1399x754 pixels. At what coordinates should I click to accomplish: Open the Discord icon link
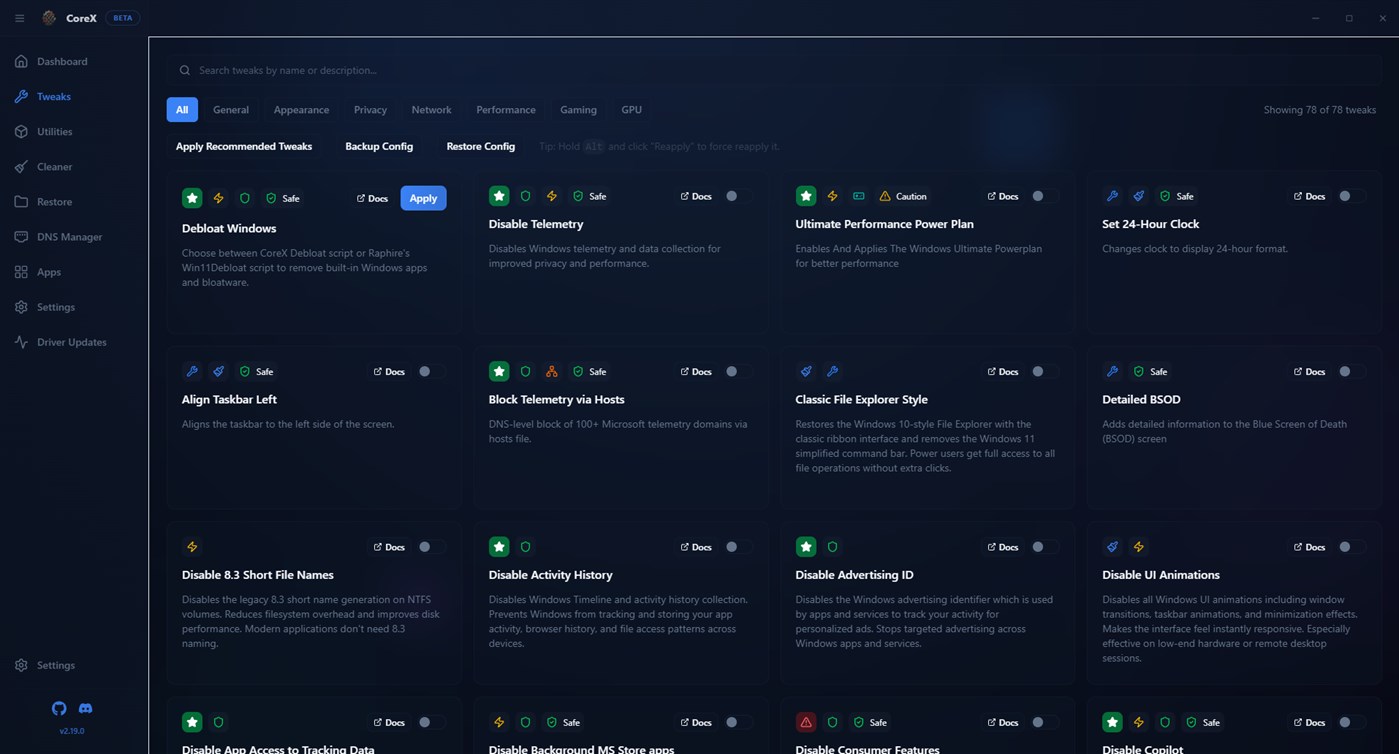click(86, 708)
